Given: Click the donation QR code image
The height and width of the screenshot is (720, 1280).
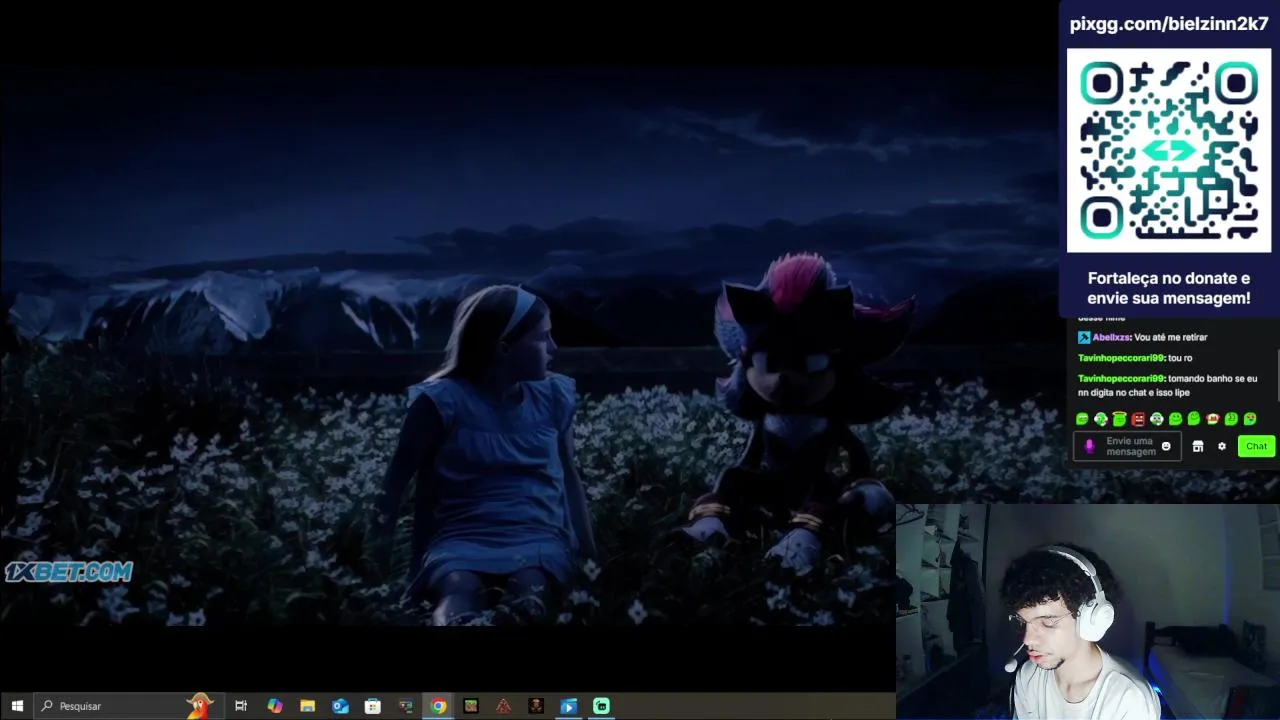Looking at the screenshot, I should tap(1169, 150).
